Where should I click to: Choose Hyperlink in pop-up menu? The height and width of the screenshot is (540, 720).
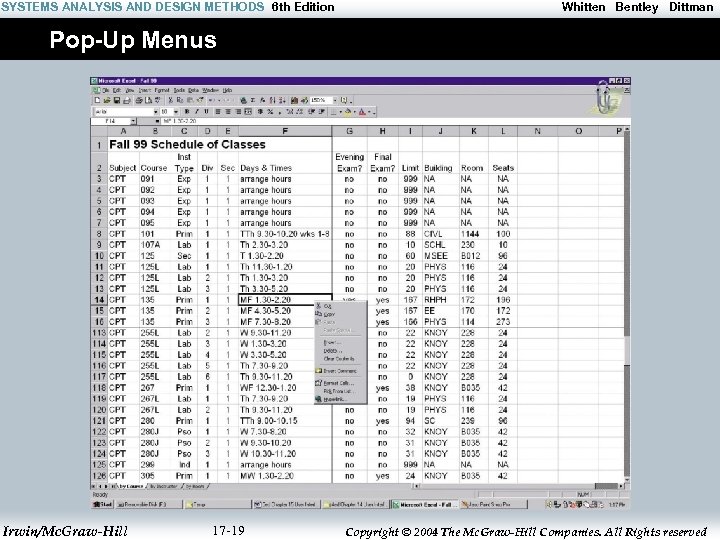(x=341, y=399)
